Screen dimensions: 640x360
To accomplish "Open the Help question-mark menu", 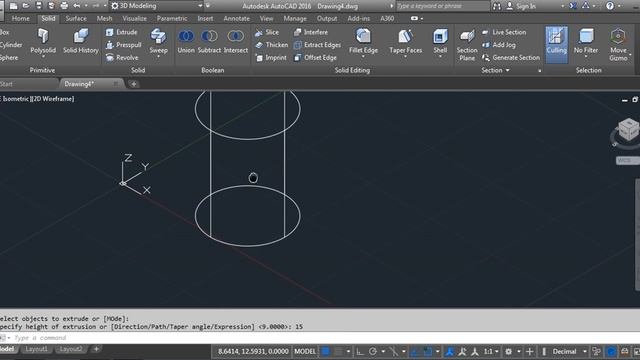I will point(610,6).
